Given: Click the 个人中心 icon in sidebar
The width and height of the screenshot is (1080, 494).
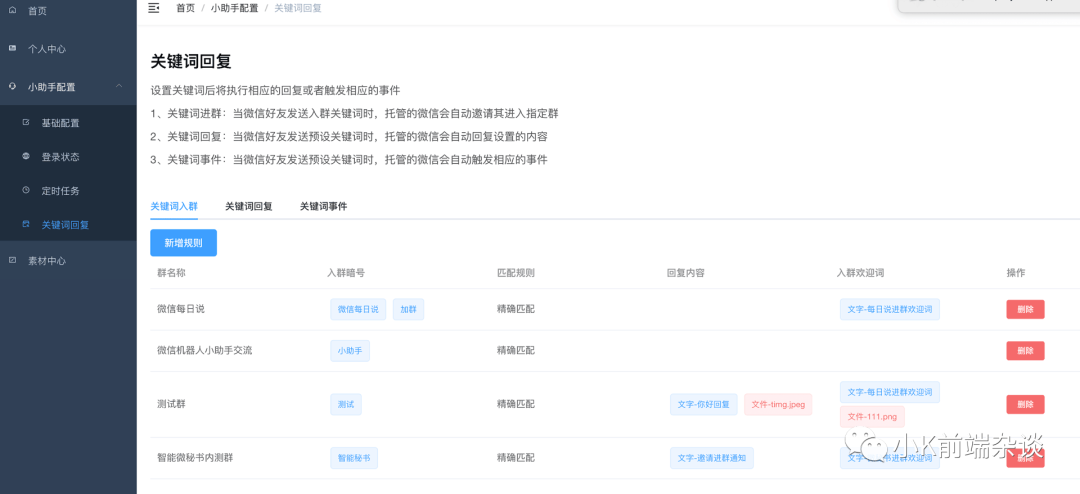Looking at the screenshot, I should click(x=12, y=48).
